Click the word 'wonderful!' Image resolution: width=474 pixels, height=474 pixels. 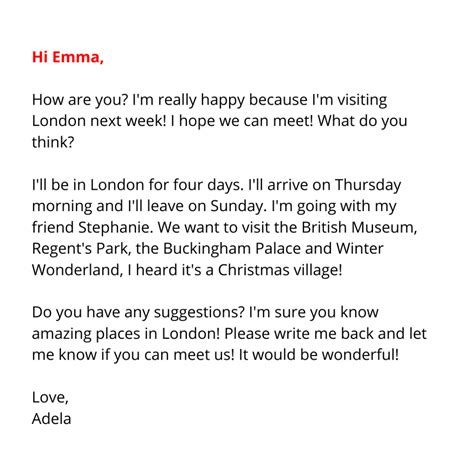coord(360,355)
